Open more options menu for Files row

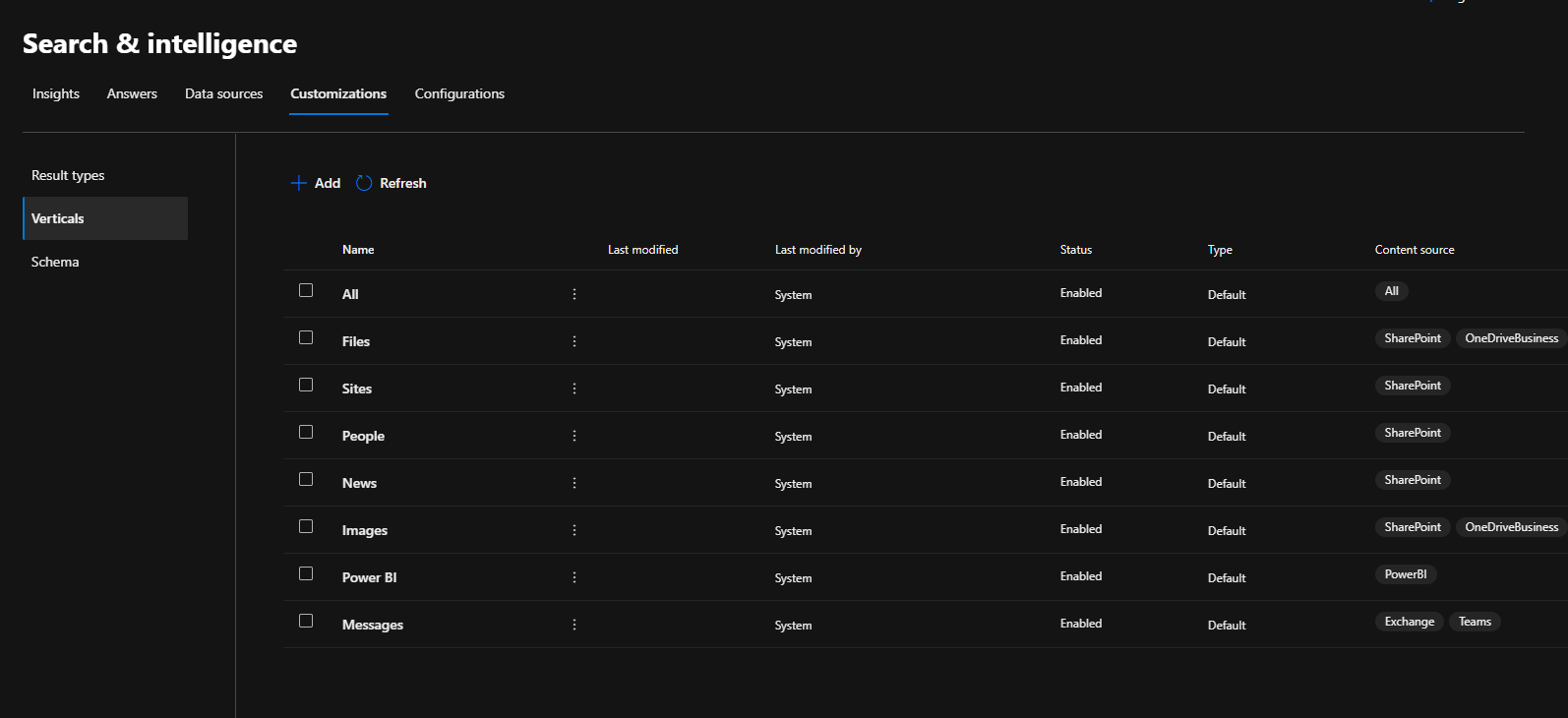(x=574, y=341)
